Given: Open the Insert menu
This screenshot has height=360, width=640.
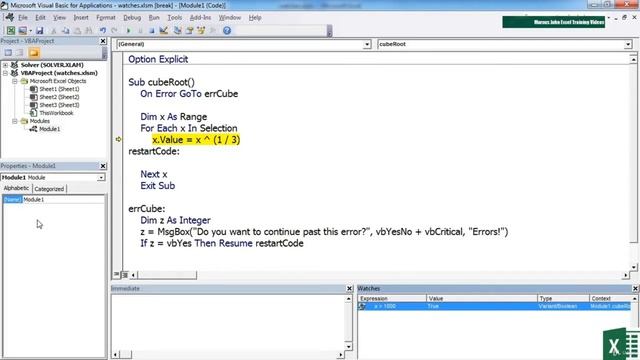Looking at the screenshot, I should click(x=81, y=18).
